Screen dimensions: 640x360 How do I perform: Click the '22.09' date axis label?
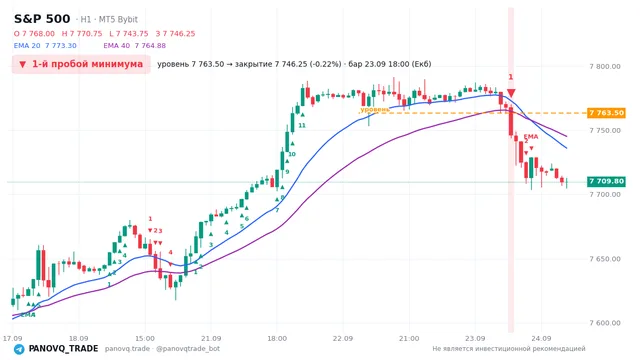[x=343, y=338]
